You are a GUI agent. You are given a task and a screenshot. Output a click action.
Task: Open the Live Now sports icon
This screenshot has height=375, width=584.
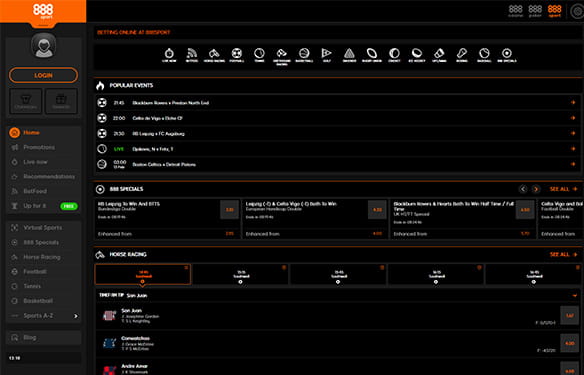click(x=169, y=55)
